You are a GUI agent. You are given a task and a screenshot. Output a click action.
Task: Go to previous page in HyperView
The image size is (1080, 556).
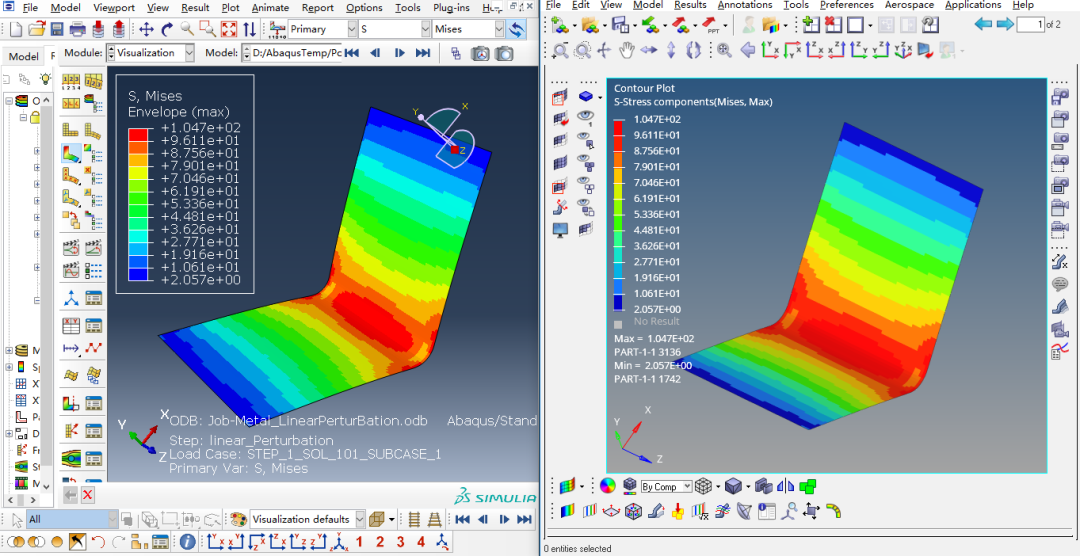(x=984, y=25)
